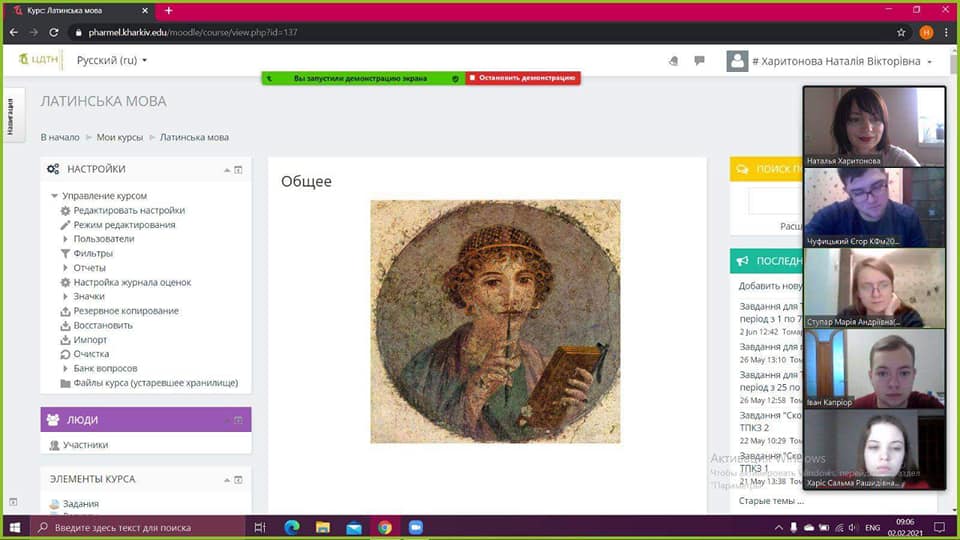Click Латинська мова breadcrumb link
The width and height of the screenshot is (960, 540).
pyautogui.click(x=194, y=137)
